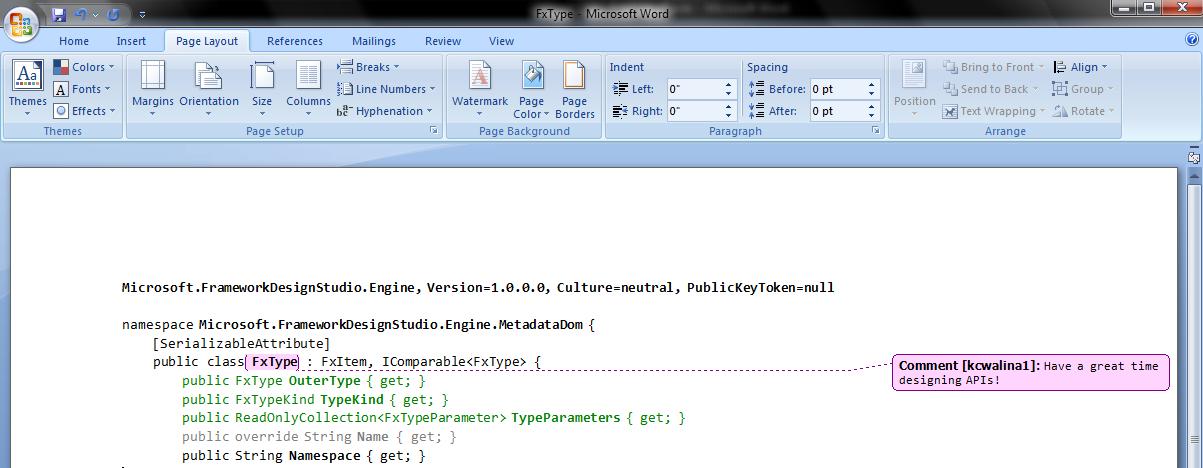Increase the Spacing Before value
The image size is (1203, 468).
click(872, 85)
